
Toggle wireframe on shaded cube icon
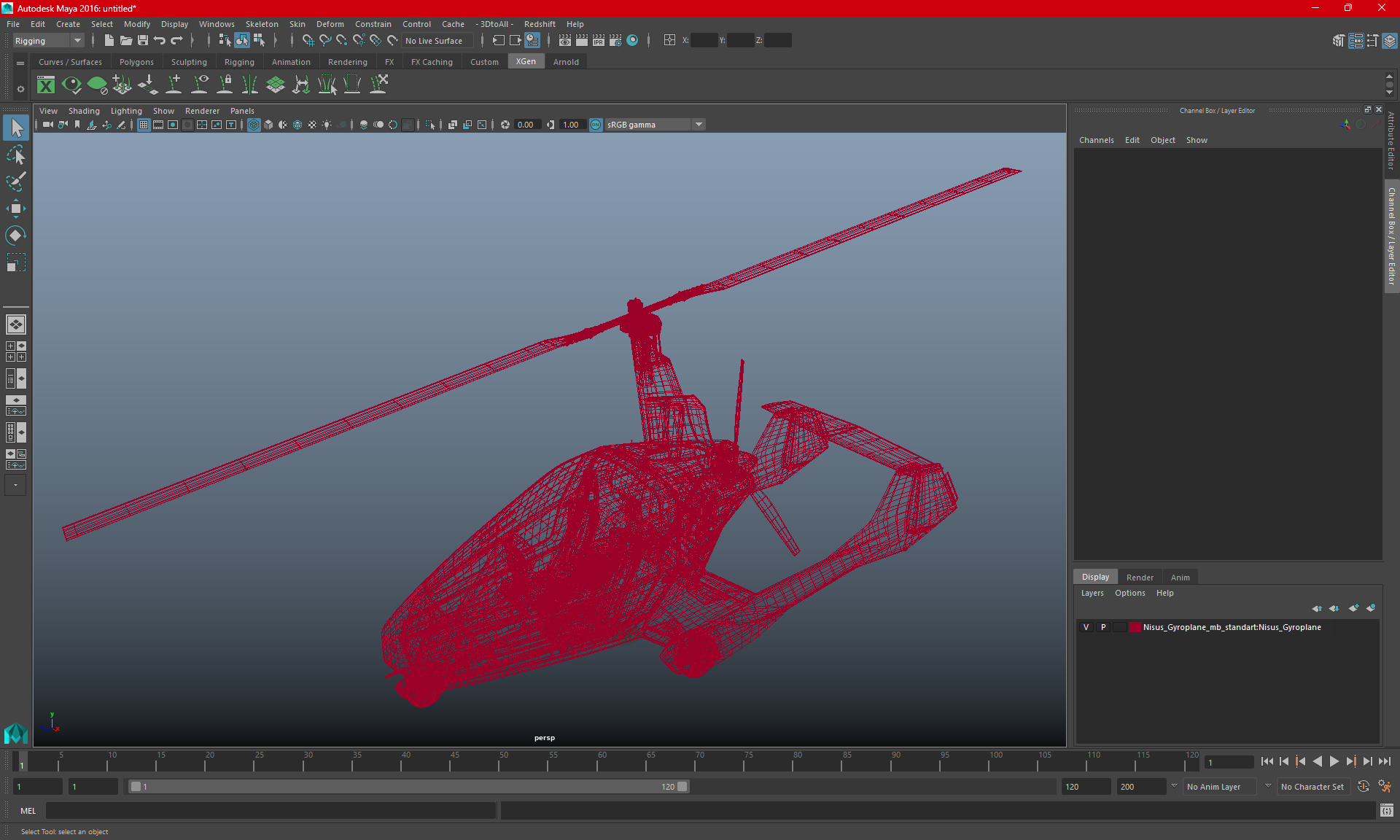coord(297,125)
